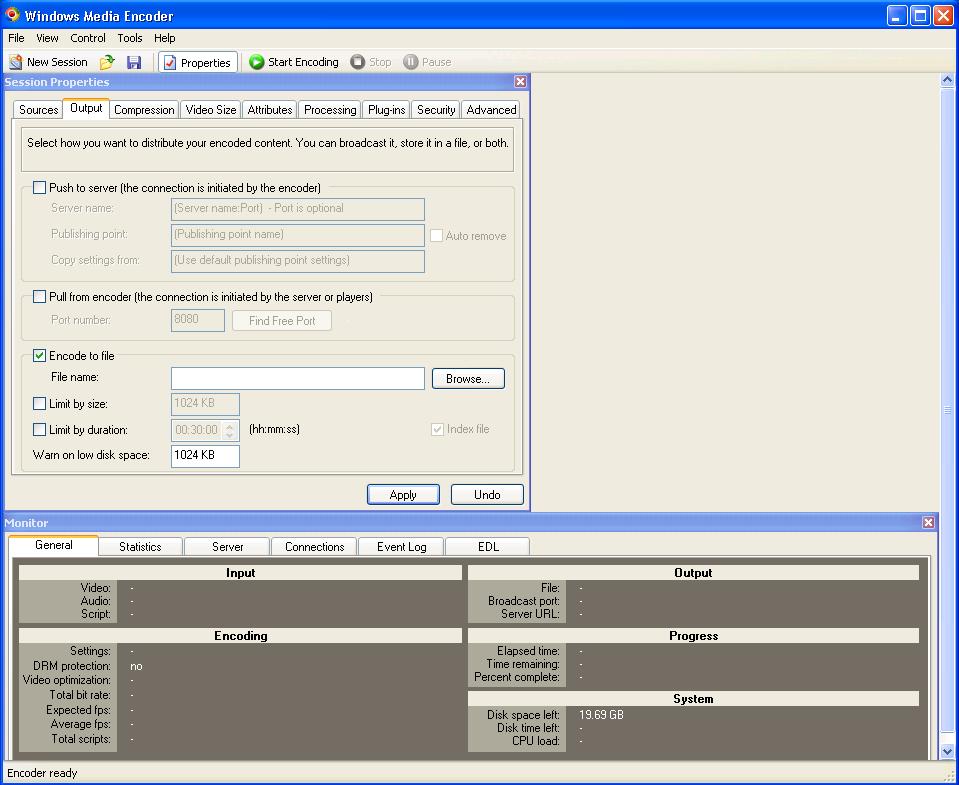Switch to the Compression tab
The height and width of the screenshot is (785, 959).
point(144,109)
